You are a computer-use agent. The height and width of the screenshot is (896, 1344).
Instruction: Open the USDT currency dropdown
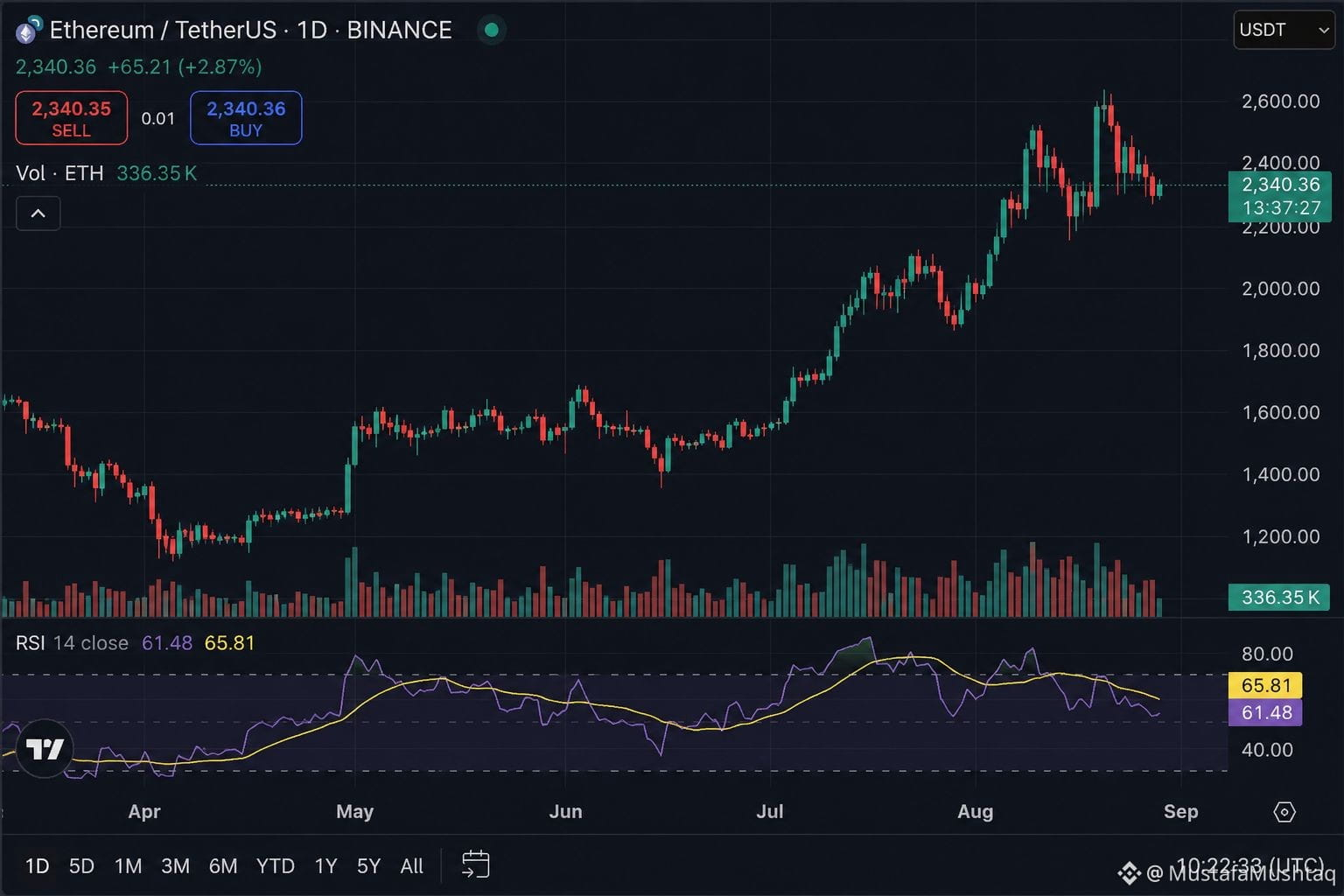pos(1284,30)
